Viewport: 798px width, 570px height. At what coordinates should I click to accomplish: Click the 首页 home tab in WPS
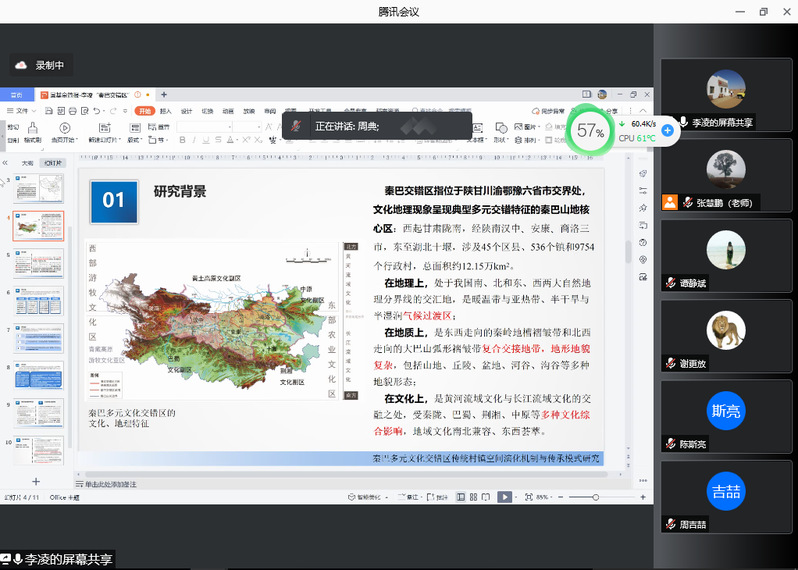tap(17, 95)
